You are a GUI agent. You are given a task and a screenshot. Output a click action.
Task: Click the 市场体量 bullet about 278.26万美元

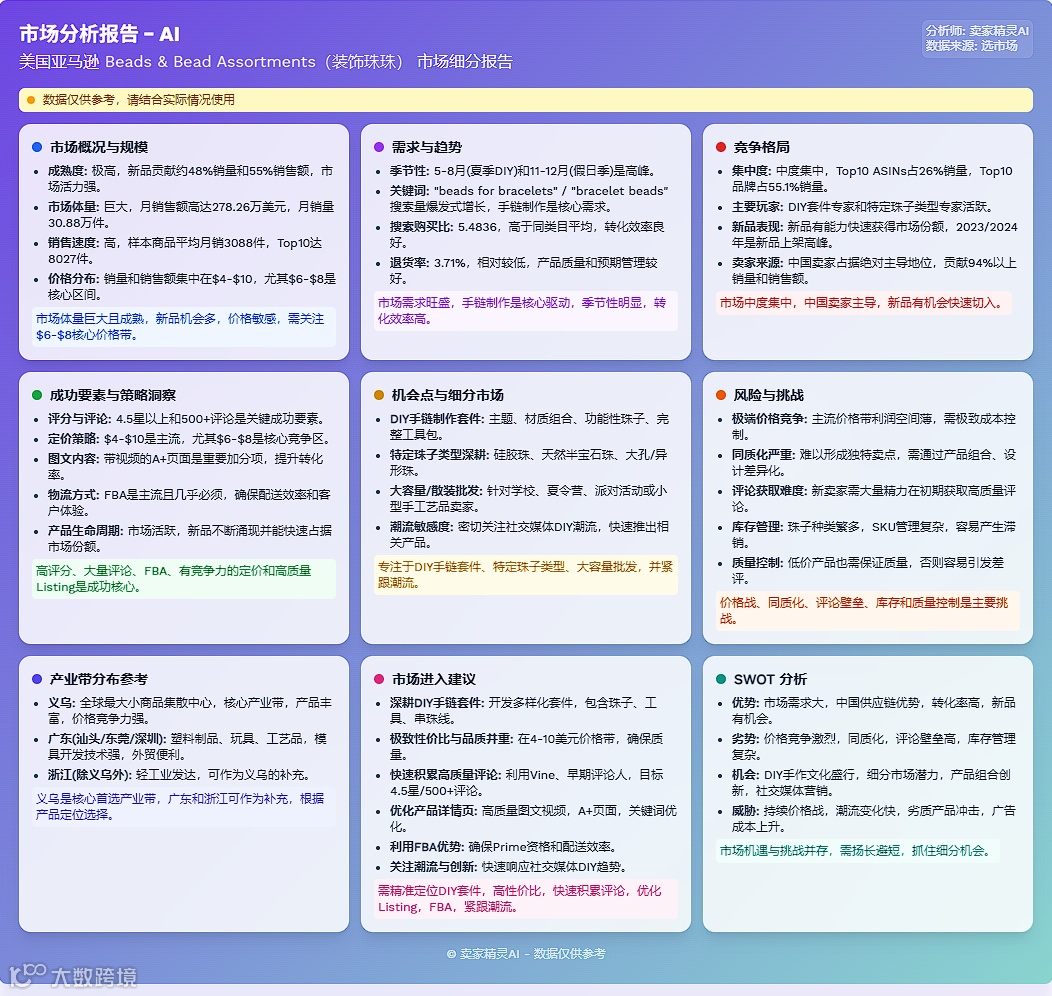[191, 215]
